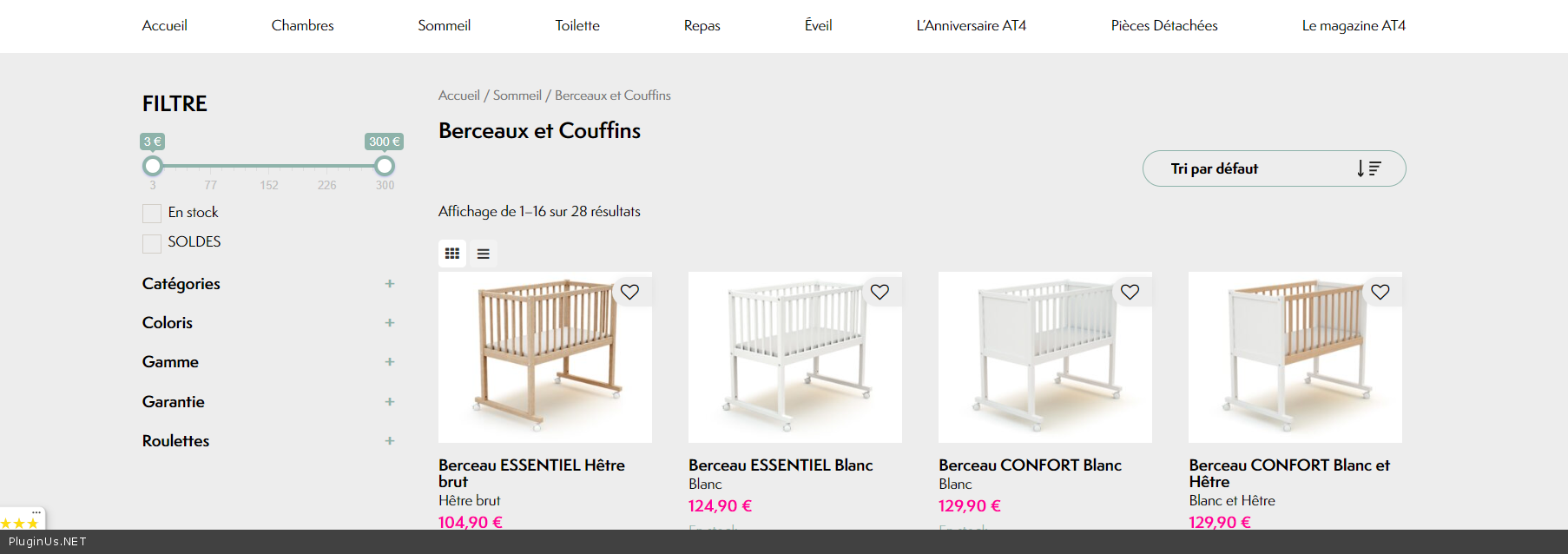1568x554 pixels.
Task: Open the star ratings widget
Action: click(x=21, y=523)
